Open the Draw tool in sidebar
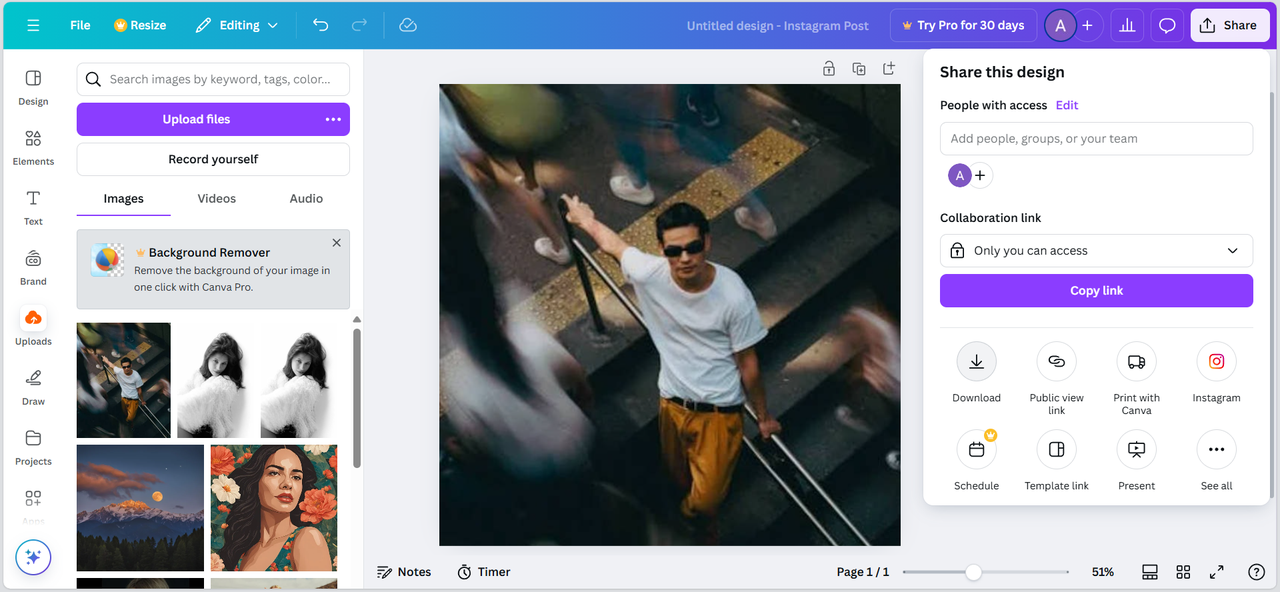The width and height of the screenshot is (1280, 592). (x=33, y=386)
